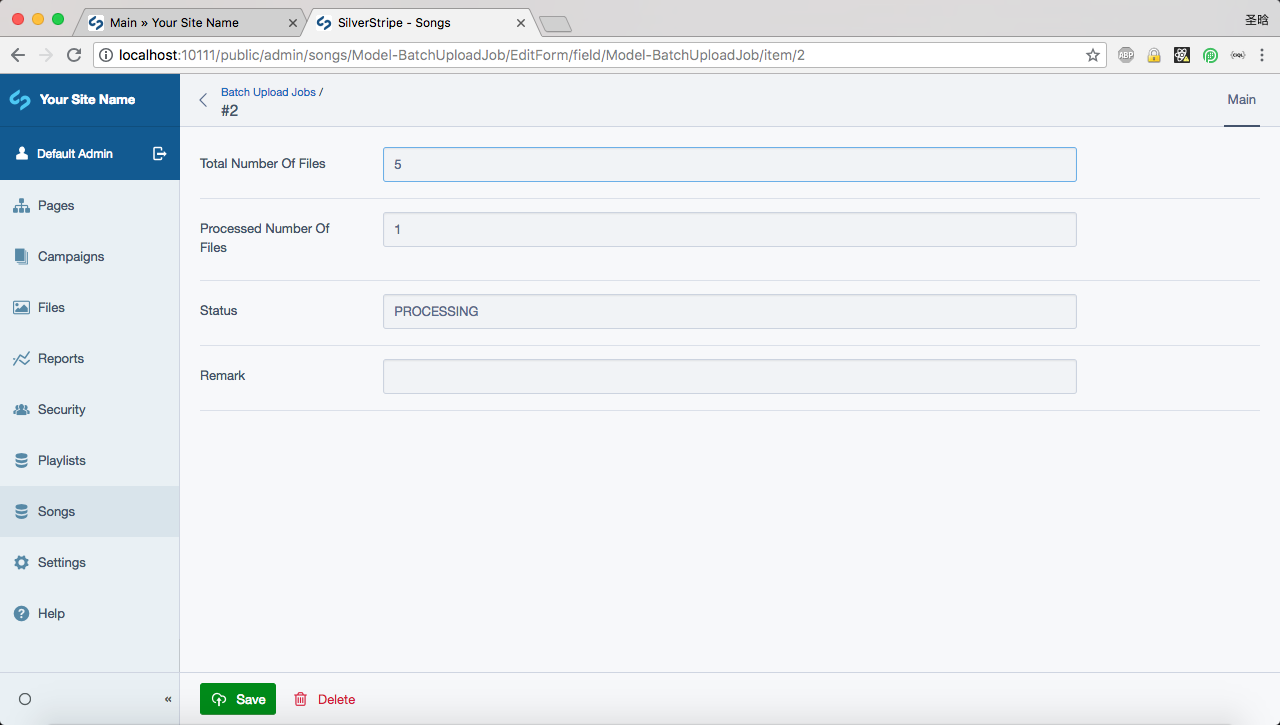Open the Settings section
This screenshot has width=1280, height=725.
click(x=90, y=563)
